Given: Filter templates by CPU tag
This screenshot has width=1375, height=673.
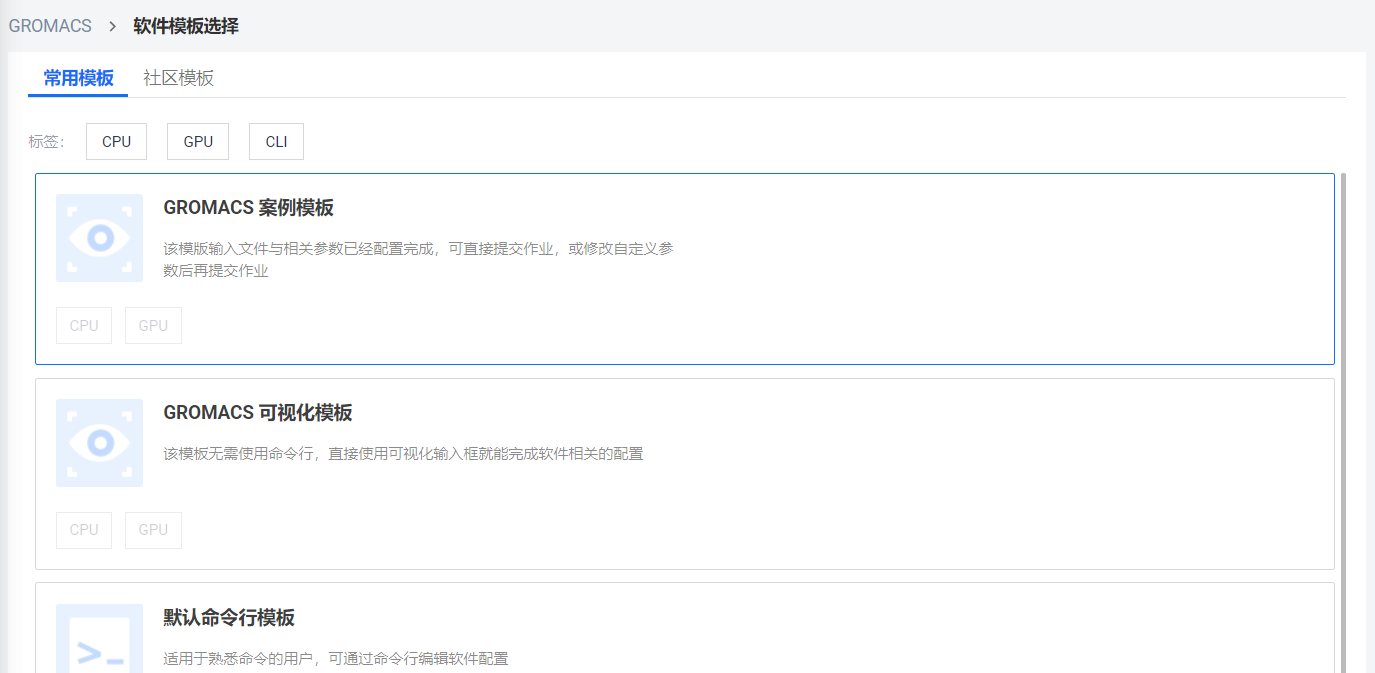Looking at the screenshot, I should pos(116,142).
